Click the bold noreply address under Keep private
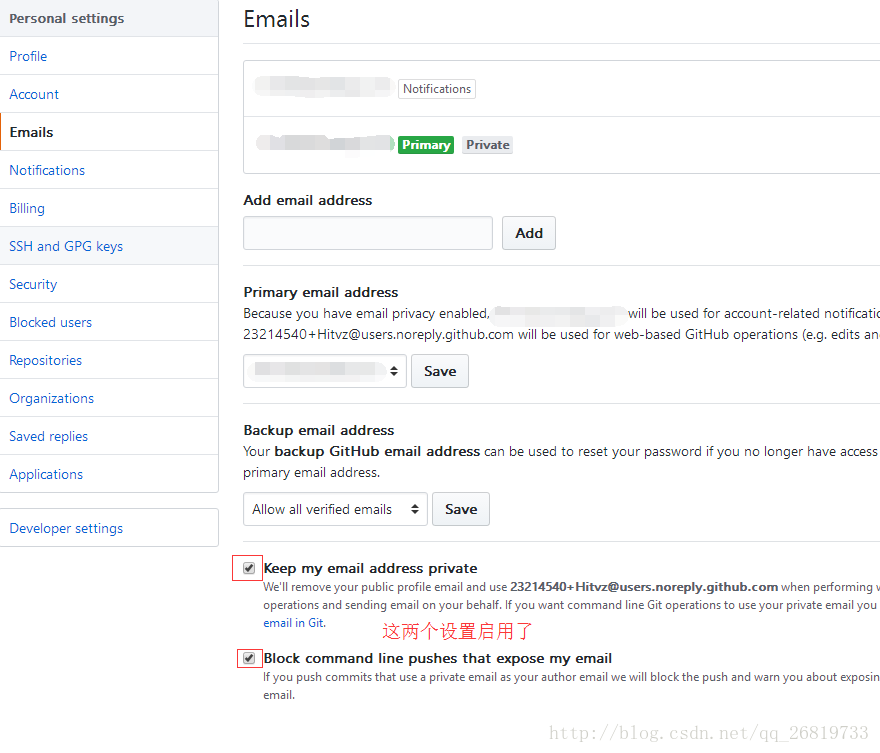880x753 pixels. point(644,587)
